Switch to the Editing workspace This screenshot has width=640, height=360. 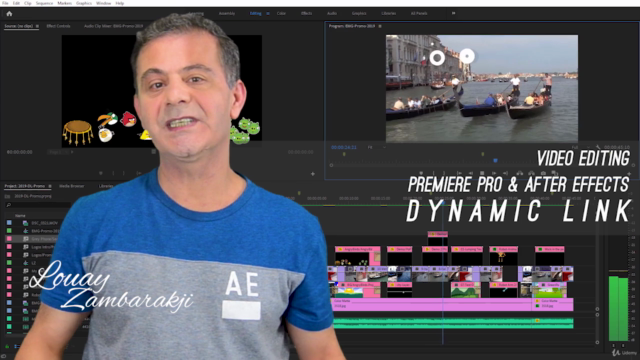click(256, 13)
